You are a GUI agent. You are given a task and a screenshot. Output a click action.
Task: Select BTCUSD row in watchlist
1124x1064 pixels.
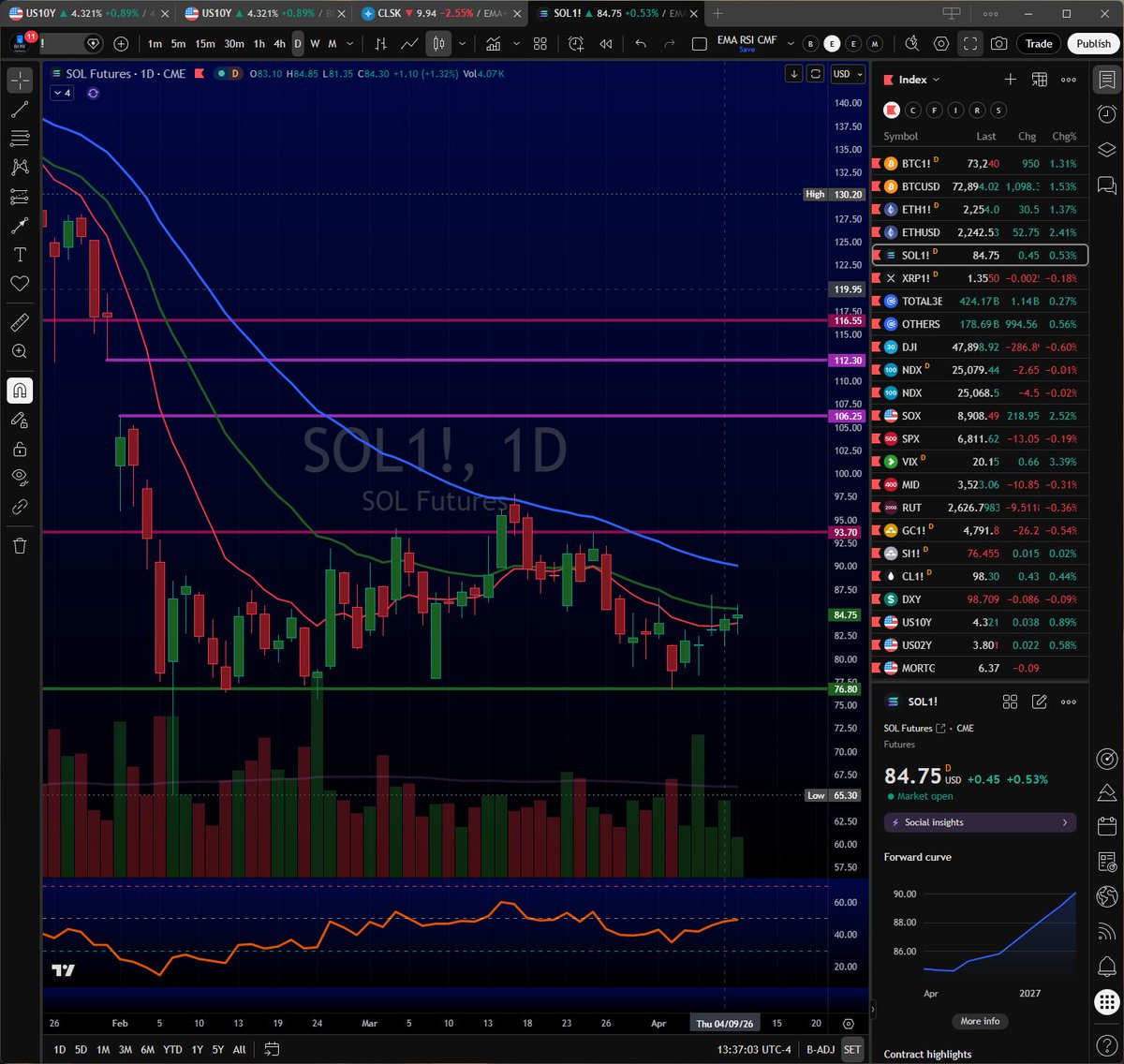[x=980, y=186]
